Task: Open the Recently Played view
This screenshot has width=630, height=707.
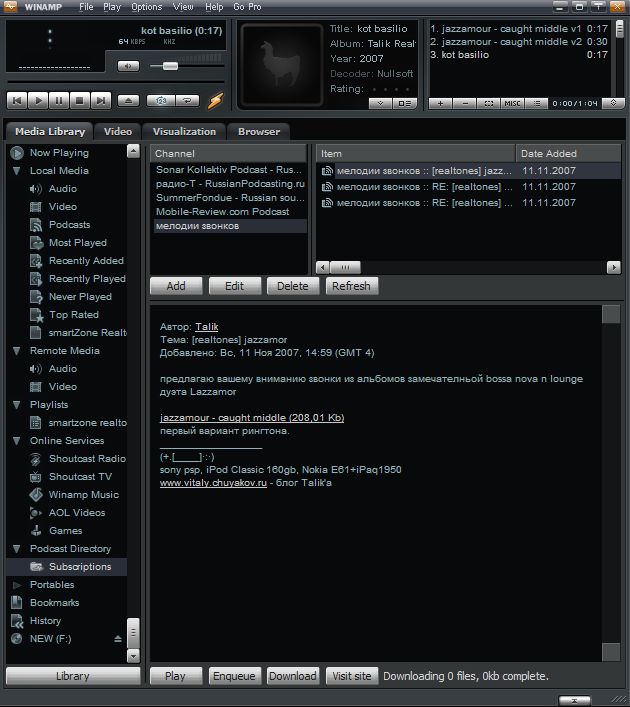Action: [87, 279]
